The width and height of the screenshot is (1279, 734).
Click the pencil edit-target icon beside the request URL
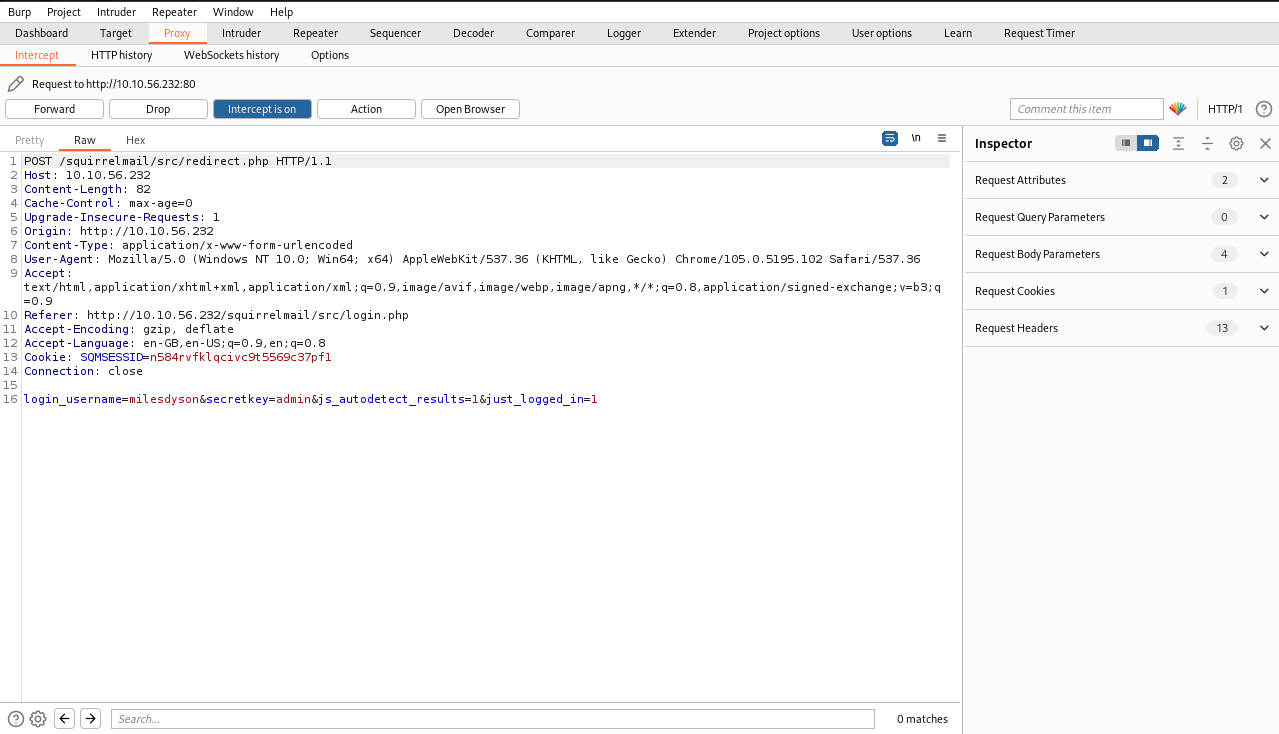click(x=16, y=84)
